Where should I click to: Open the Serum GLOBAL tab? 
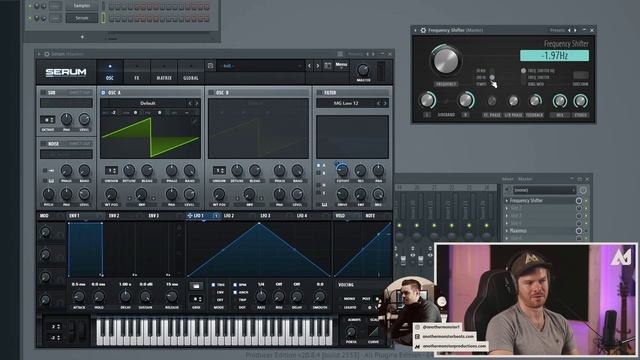[191, 72]
